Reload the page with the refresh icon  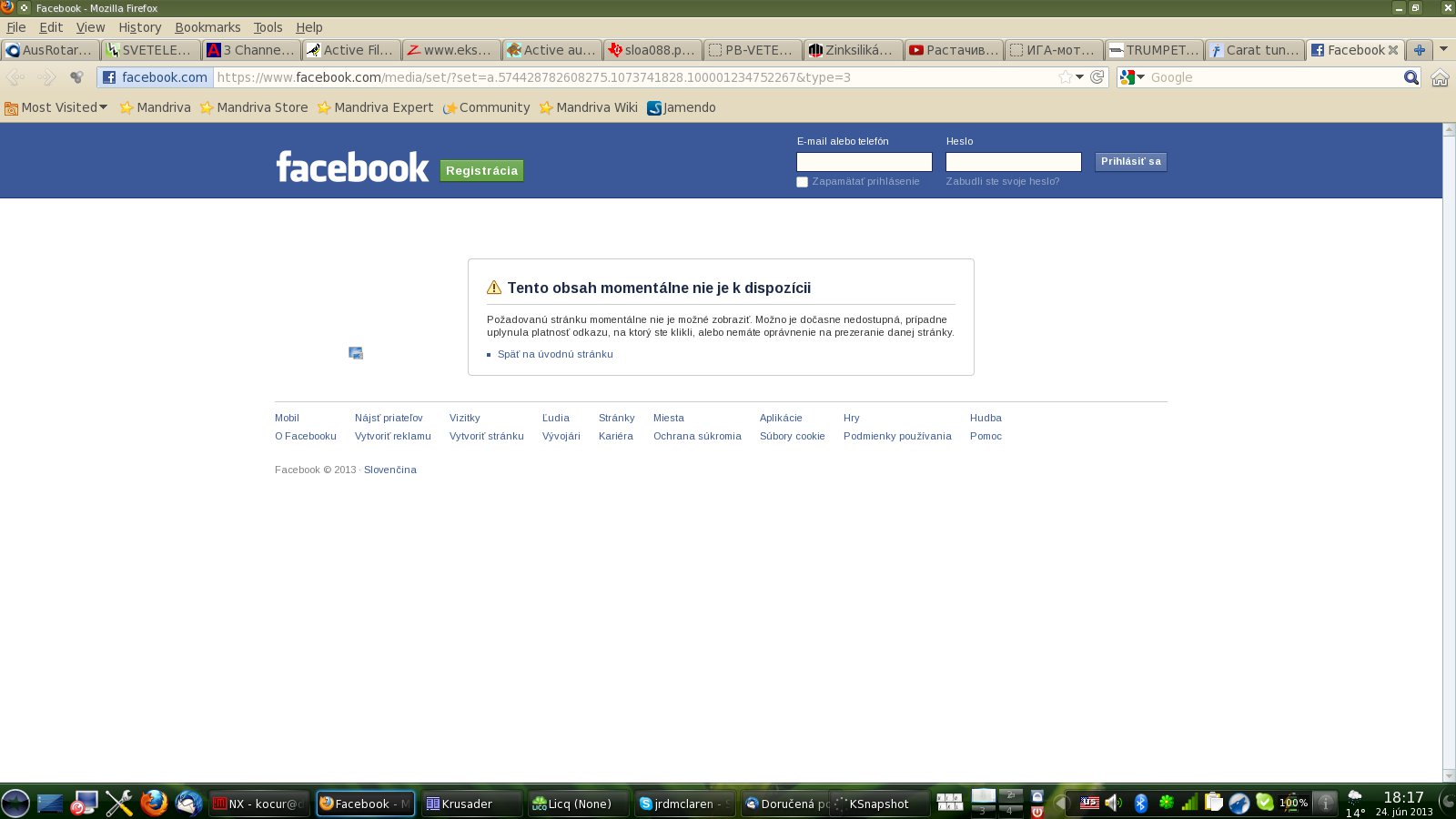(x=1097, y=77)
